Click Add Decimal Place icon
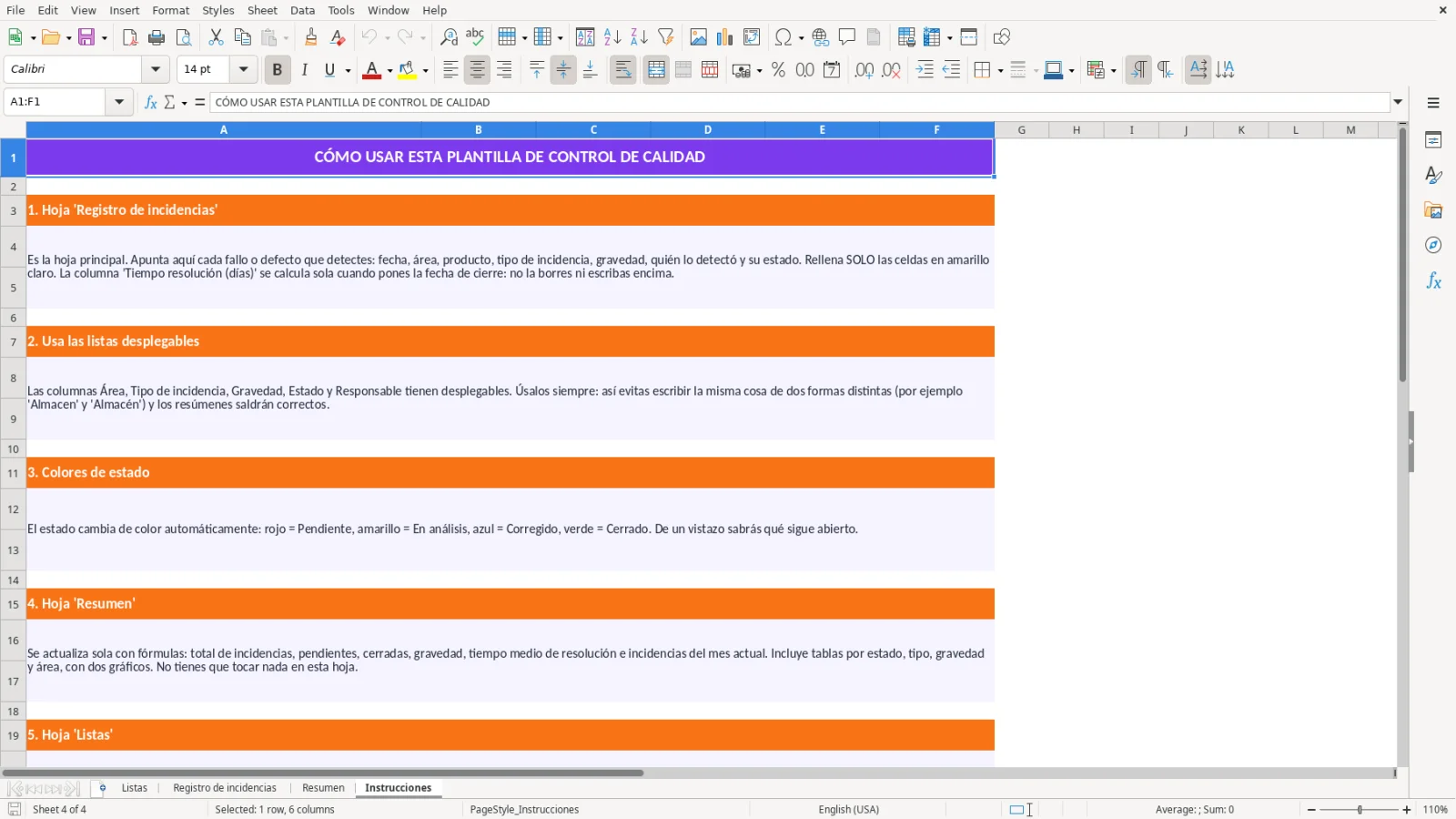 [864, 70]
